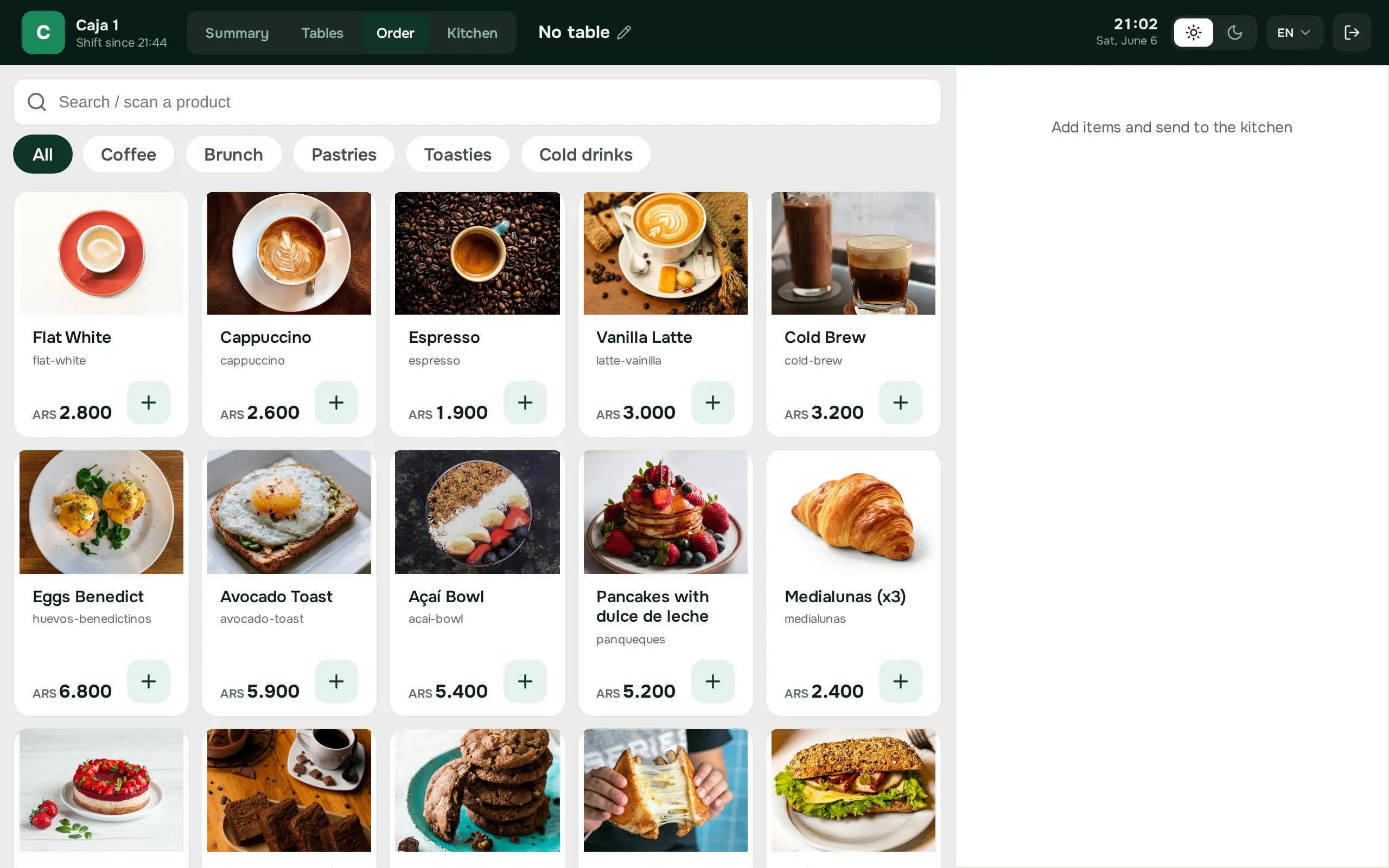The height and width of the screenshot is (868, 1389).
Task: Select the All category filter
Action: pyautogui.click(x=43, y=155)
